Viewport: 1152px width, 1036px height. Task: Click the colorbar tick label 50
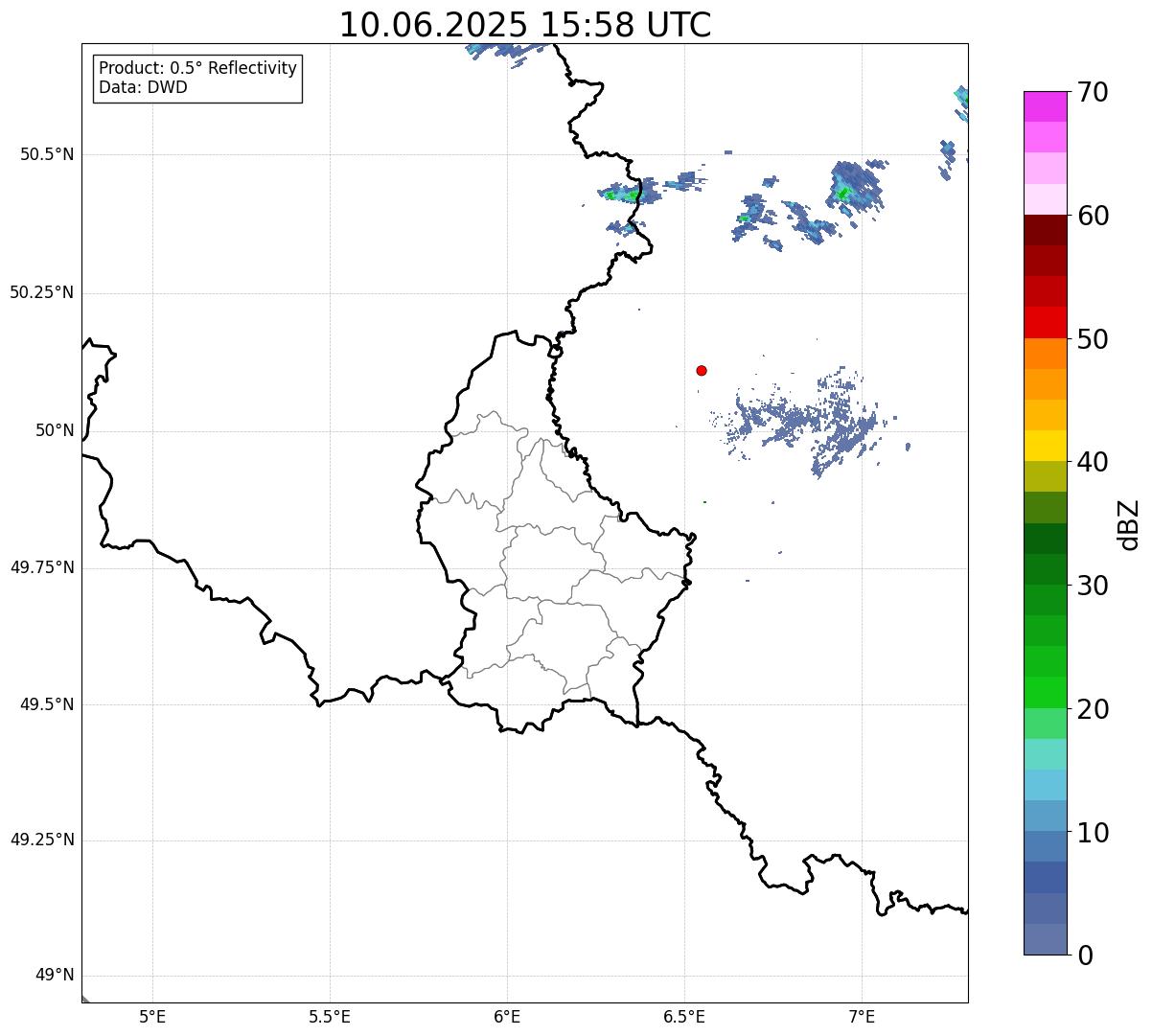click(x=1092, y=339)
